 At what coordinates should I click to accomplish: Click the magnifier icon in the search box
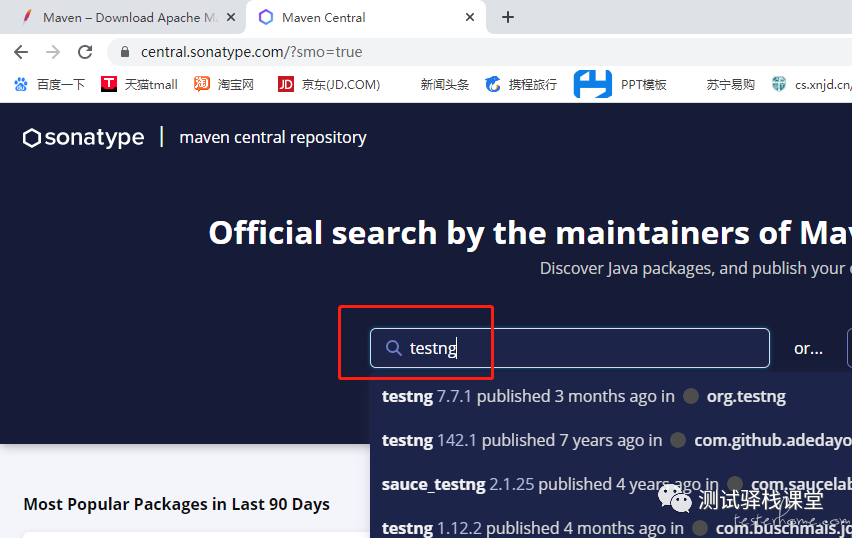coord(393,348)
